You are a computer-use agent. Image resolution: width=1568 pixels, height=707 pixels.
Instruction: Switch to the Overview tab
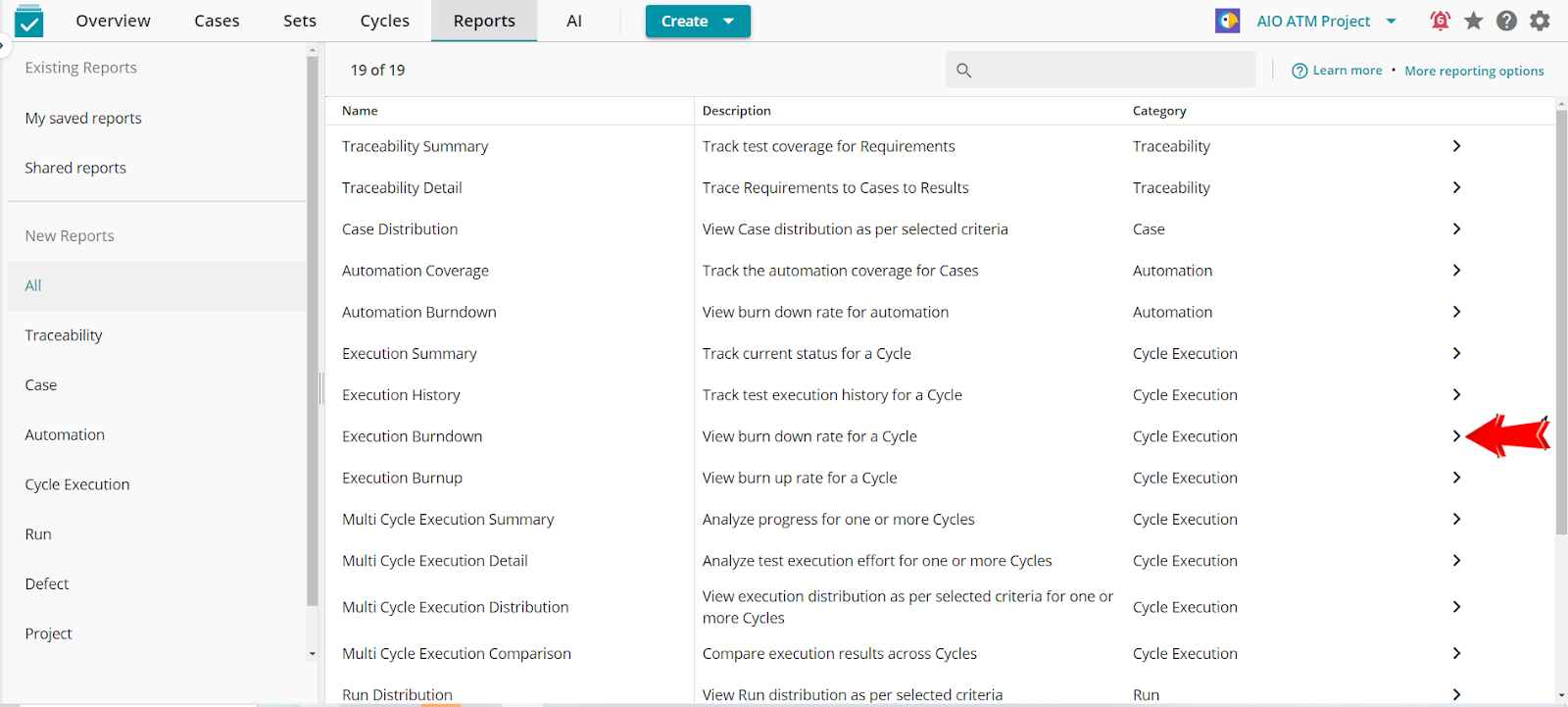point(113,21)
